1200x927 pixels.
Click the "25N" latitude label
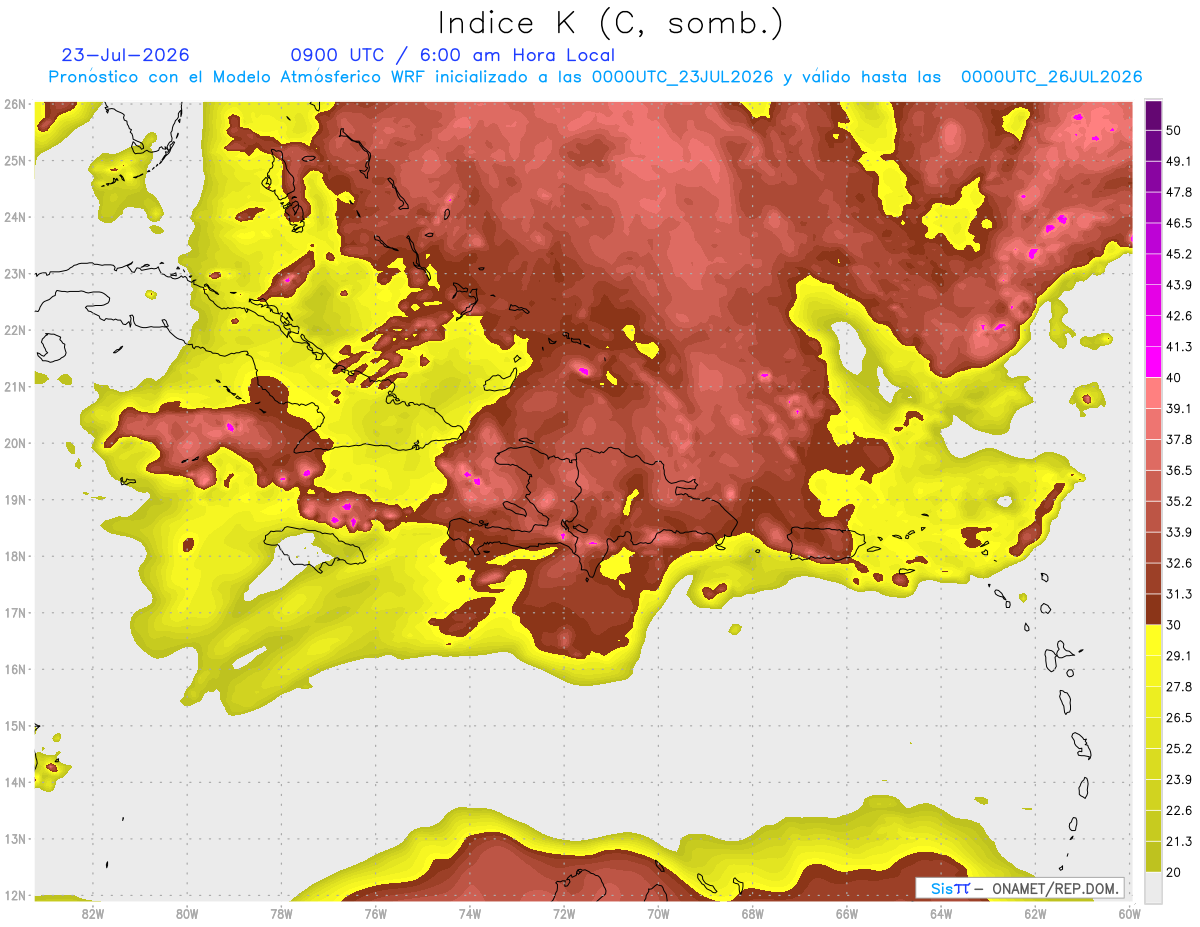coord(15,161)
